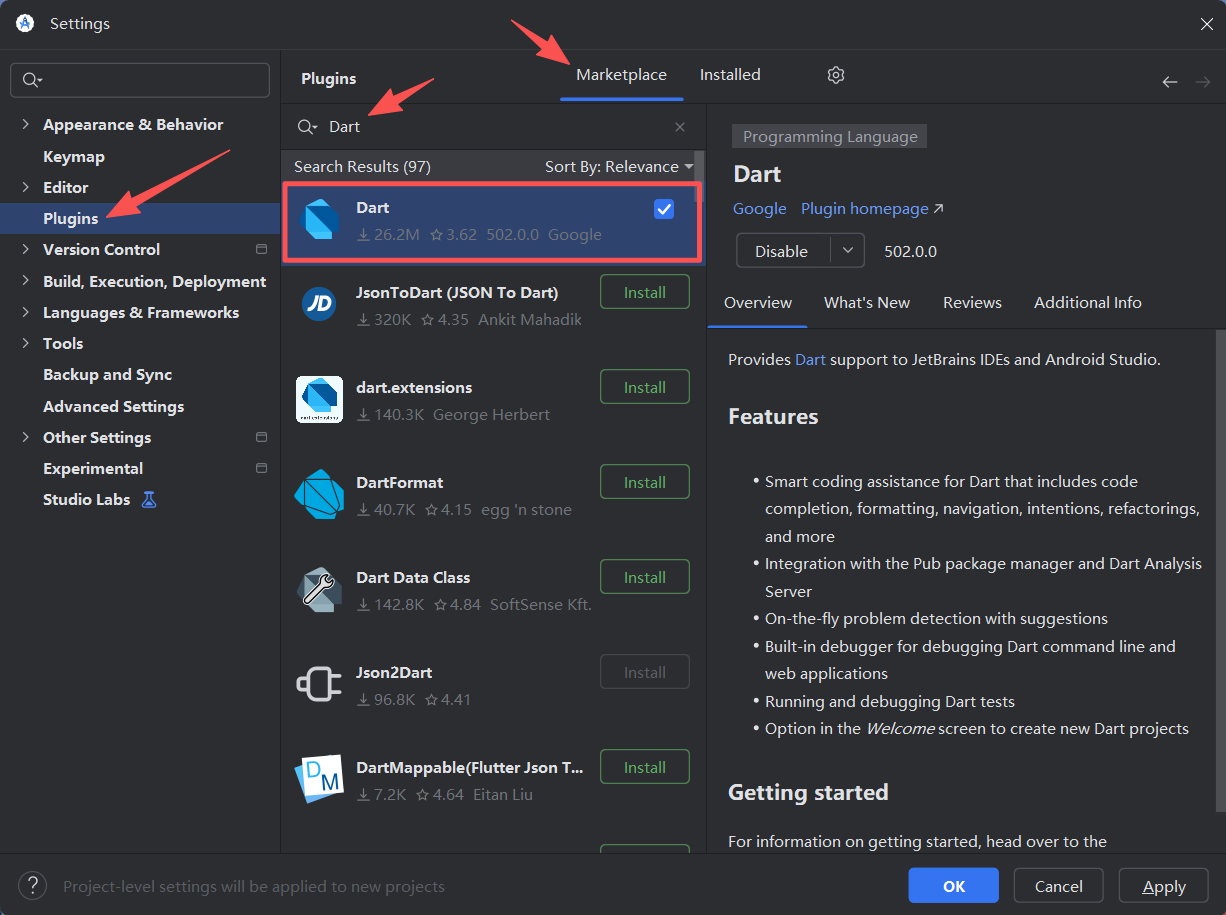
Task: Open the Additional Info tab
Action: click(x=1088, y=303)
